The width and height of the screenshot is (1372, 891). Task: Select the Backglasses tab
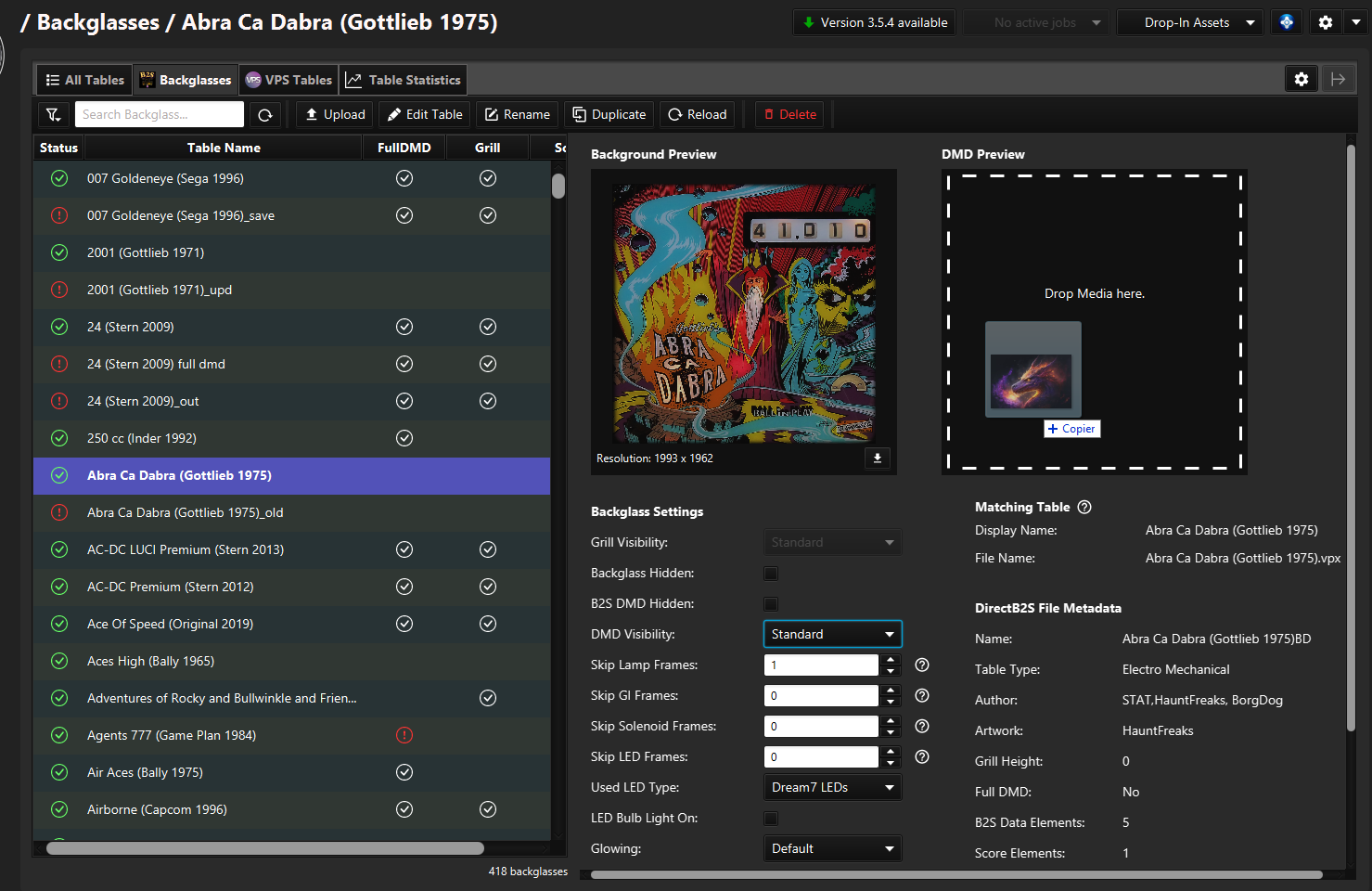[x=186, y=80]
